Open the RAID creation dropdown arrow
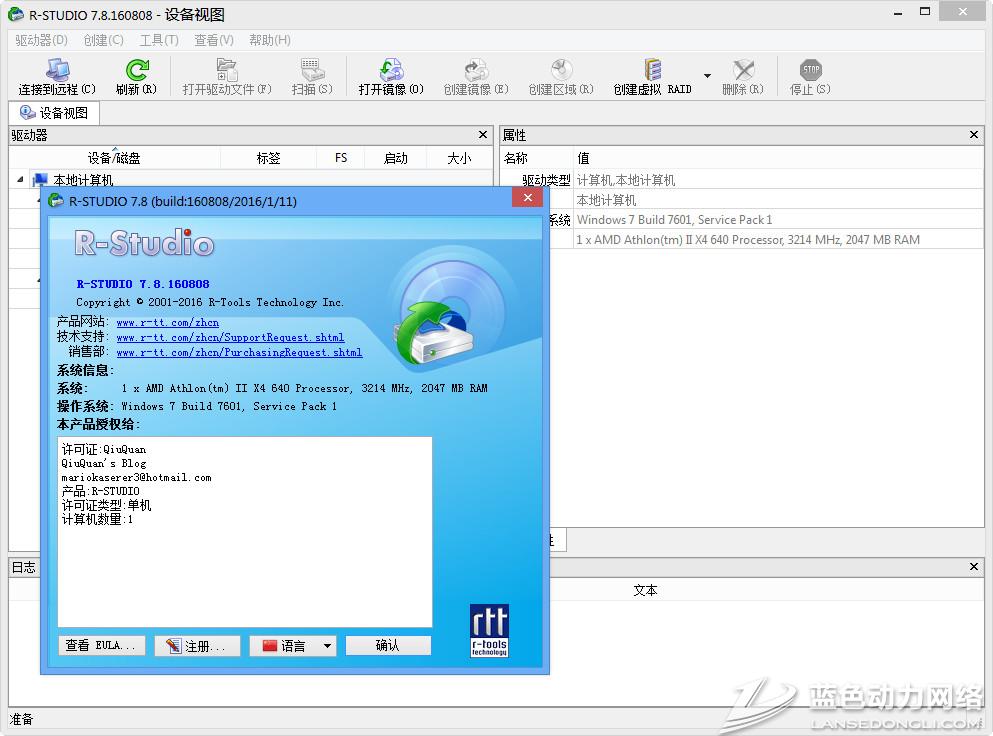The image size is (993, 736). coord(707,76)
